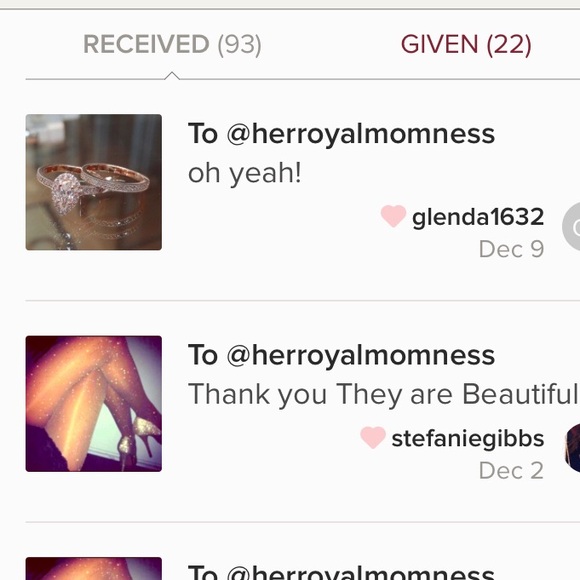Open the diamond ring listing thumbnail
580x580 pixels.
(94, 182)
